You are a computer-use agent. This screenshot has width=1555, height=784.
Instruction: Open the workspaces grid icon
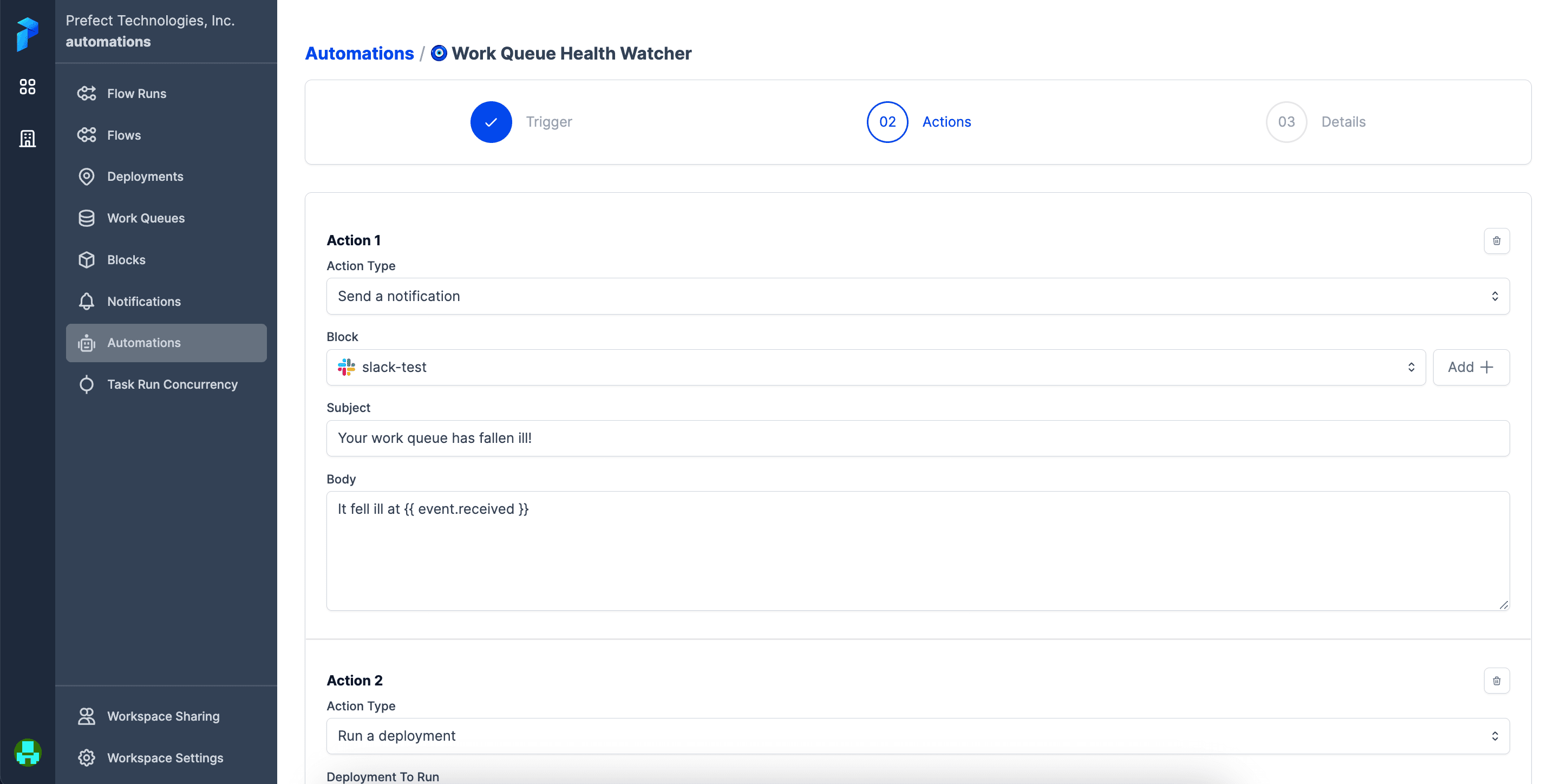pyautogui.click(x=27, y=86)
